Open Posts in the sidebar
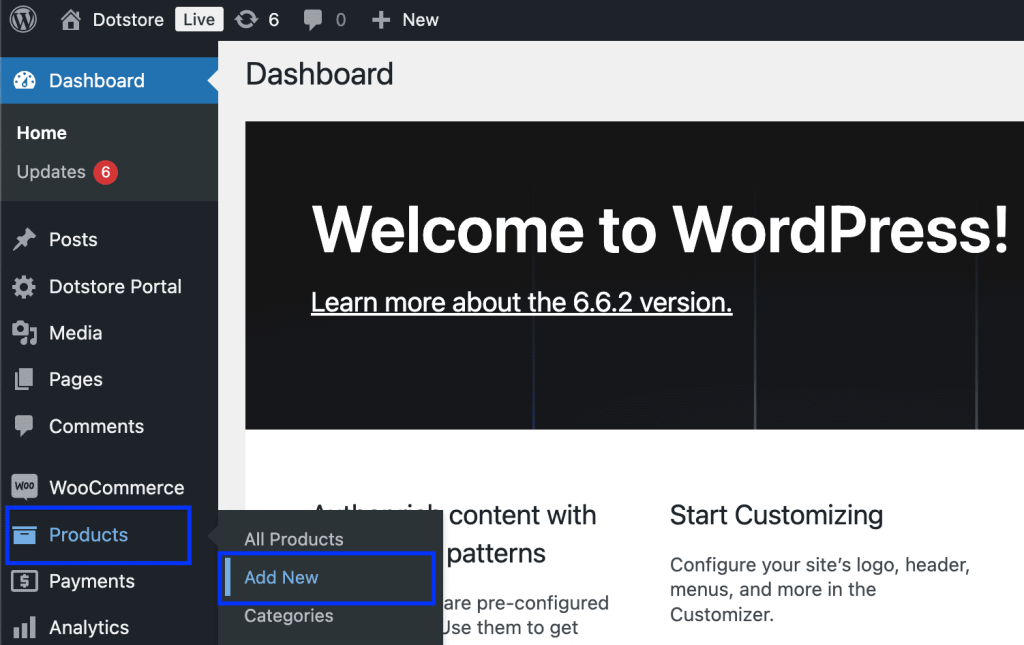 [73, 240]
